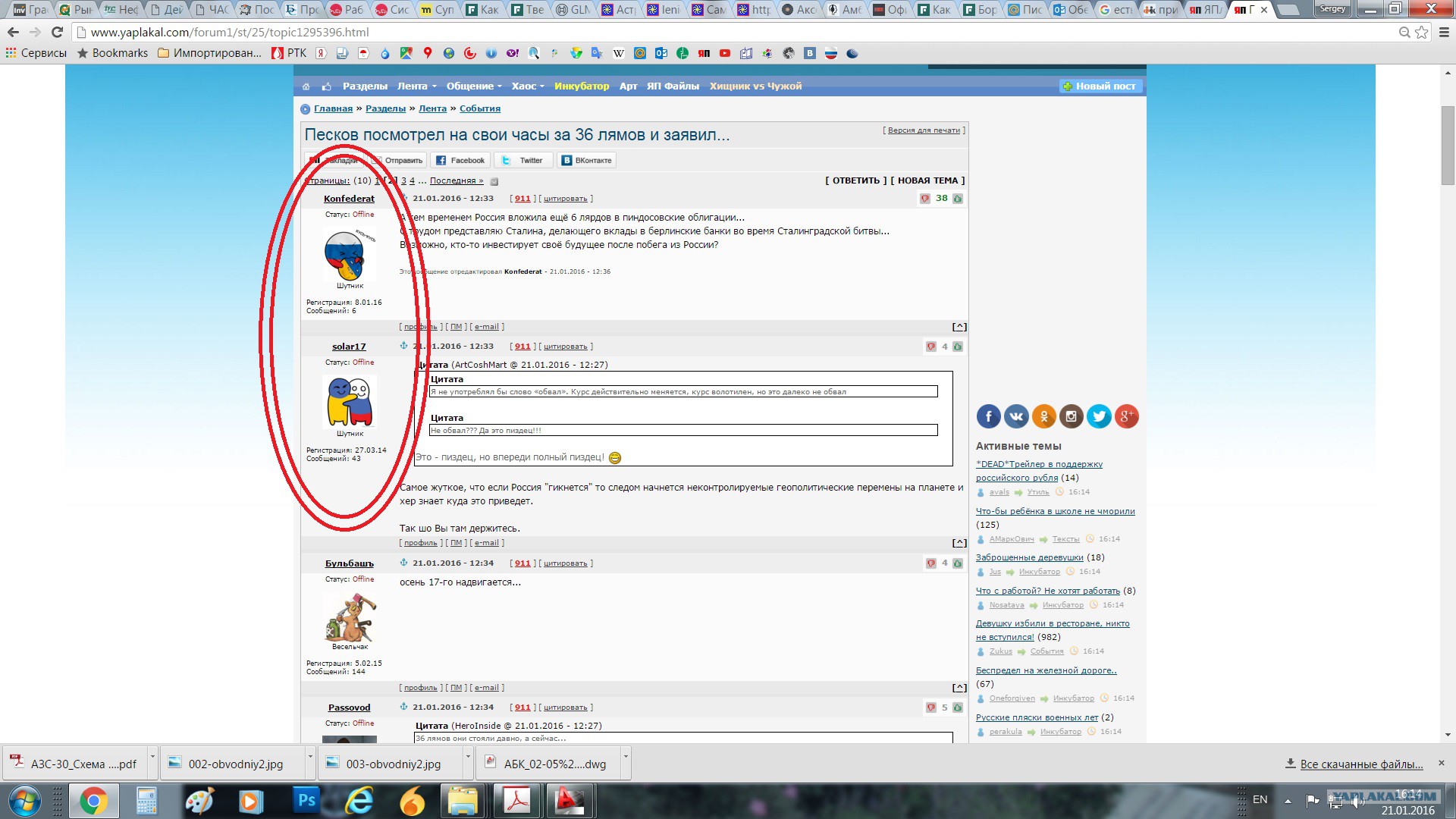Open Все скачанные файлы link

tap(1361, 764)
